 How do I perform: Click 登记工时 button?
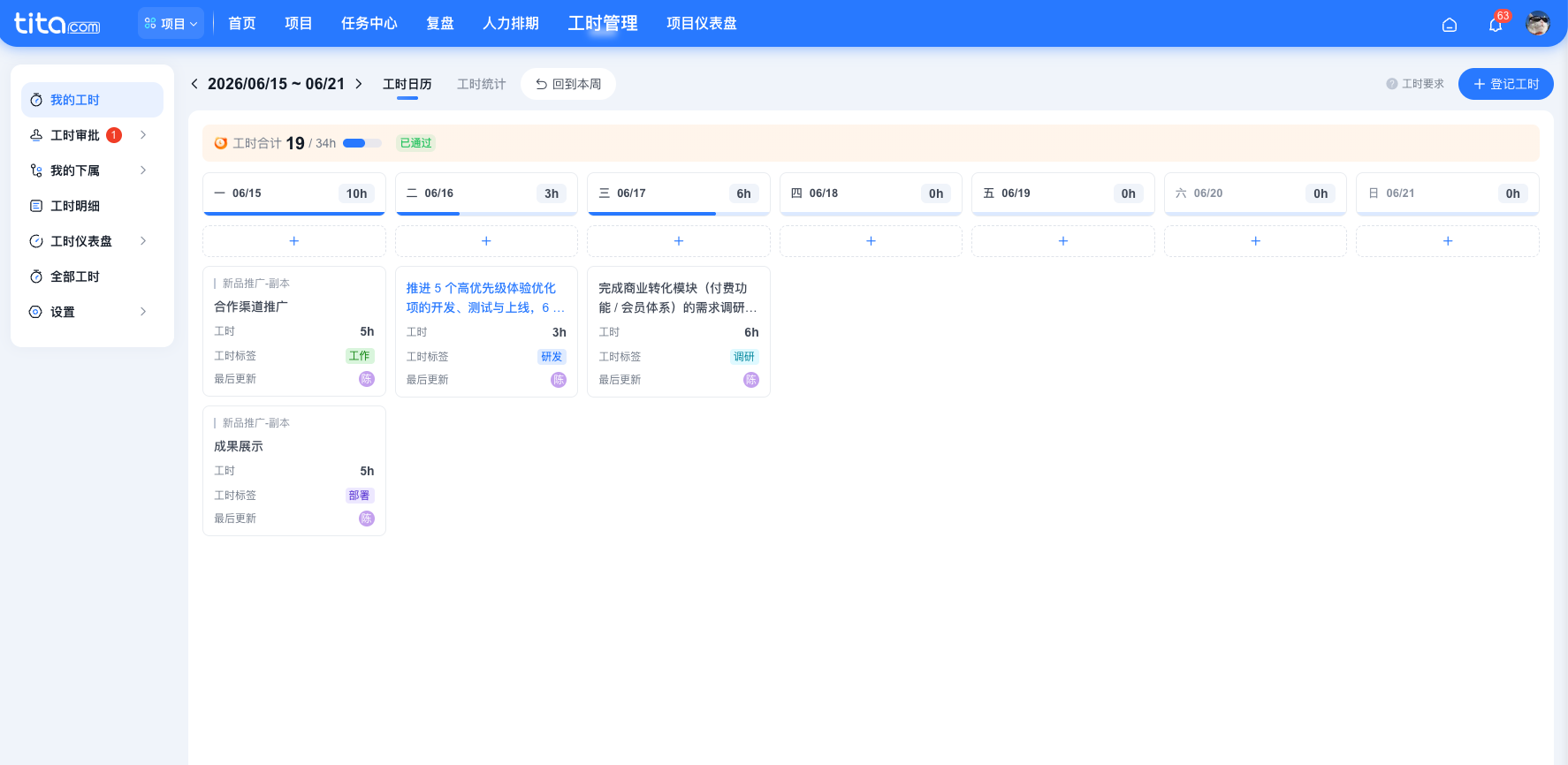click(x=1506, y=84)
